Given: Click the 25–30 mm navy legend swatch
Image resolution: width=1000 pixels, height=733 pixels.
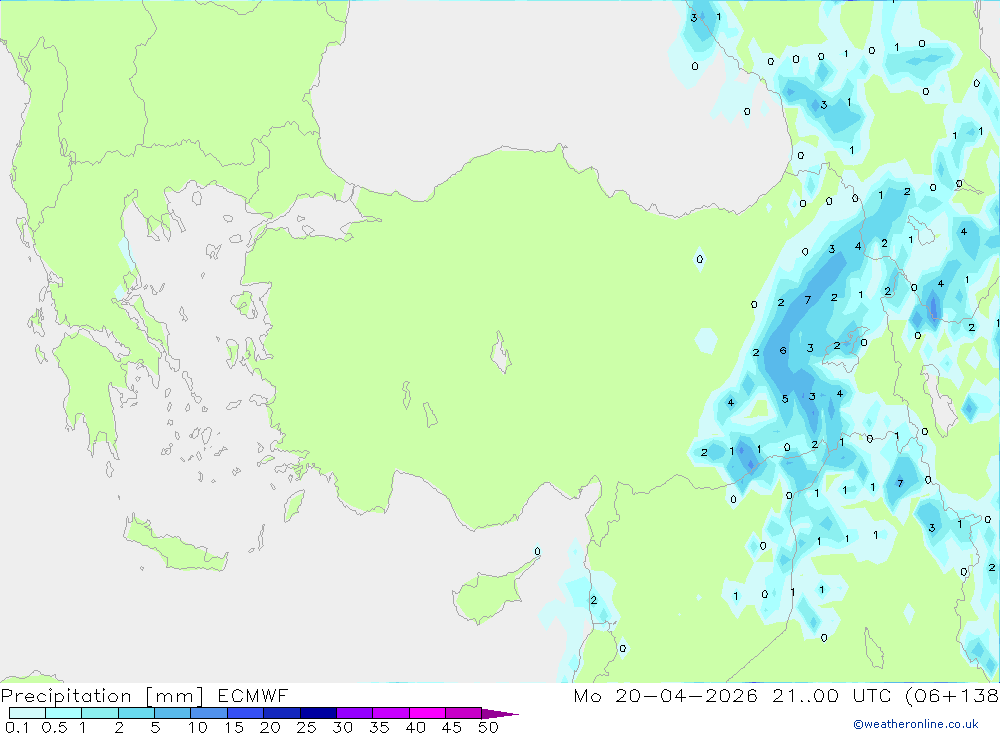Looking at the screenshot, I should (318, 713).
